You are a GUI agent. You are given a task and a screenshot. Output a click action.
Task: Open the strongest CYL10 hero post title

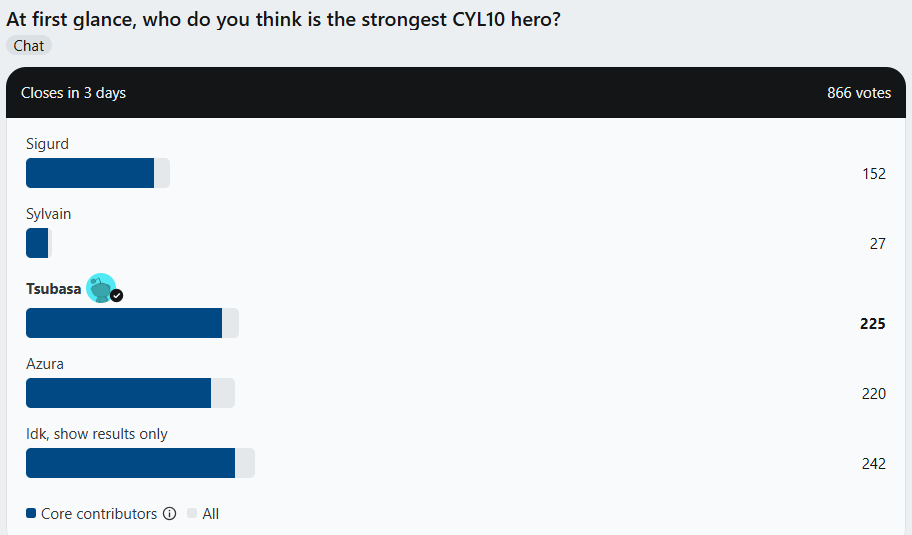pos(283,19)
